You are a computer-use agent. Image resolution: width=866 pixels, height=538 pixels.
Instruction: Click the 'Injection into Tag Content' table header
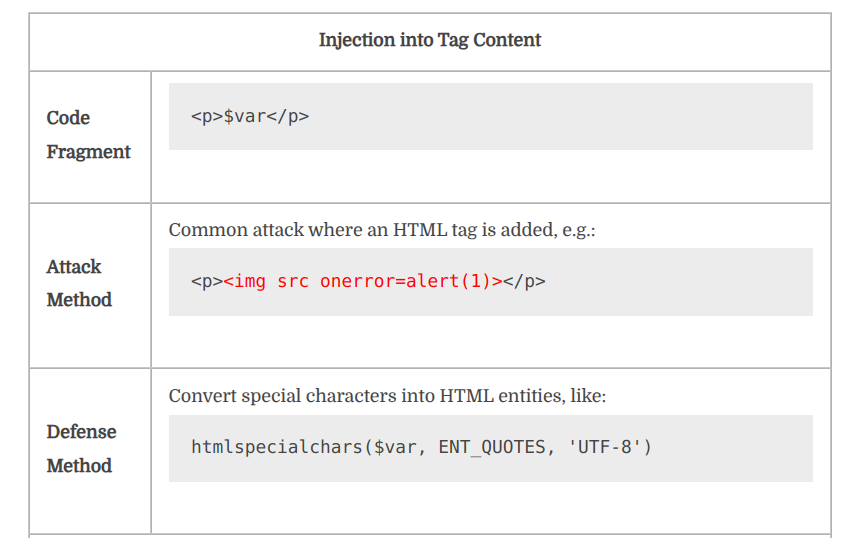point(430,40)
